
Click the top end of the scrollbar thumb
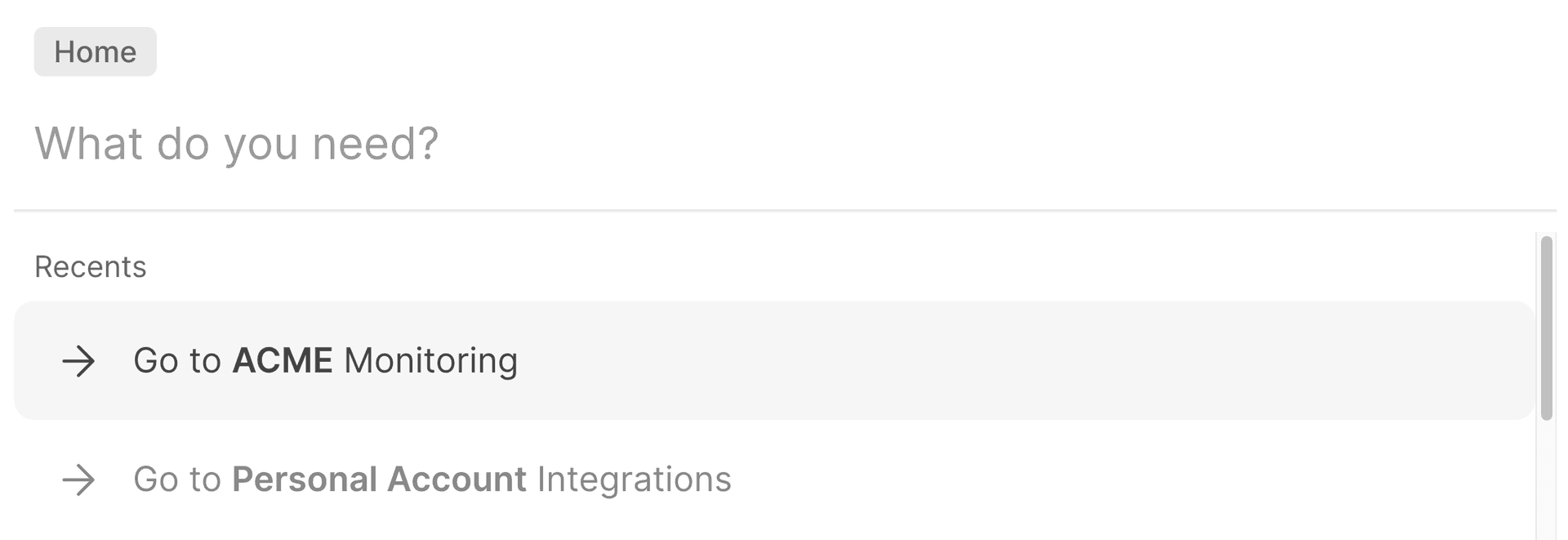[x=1545, y=243]
